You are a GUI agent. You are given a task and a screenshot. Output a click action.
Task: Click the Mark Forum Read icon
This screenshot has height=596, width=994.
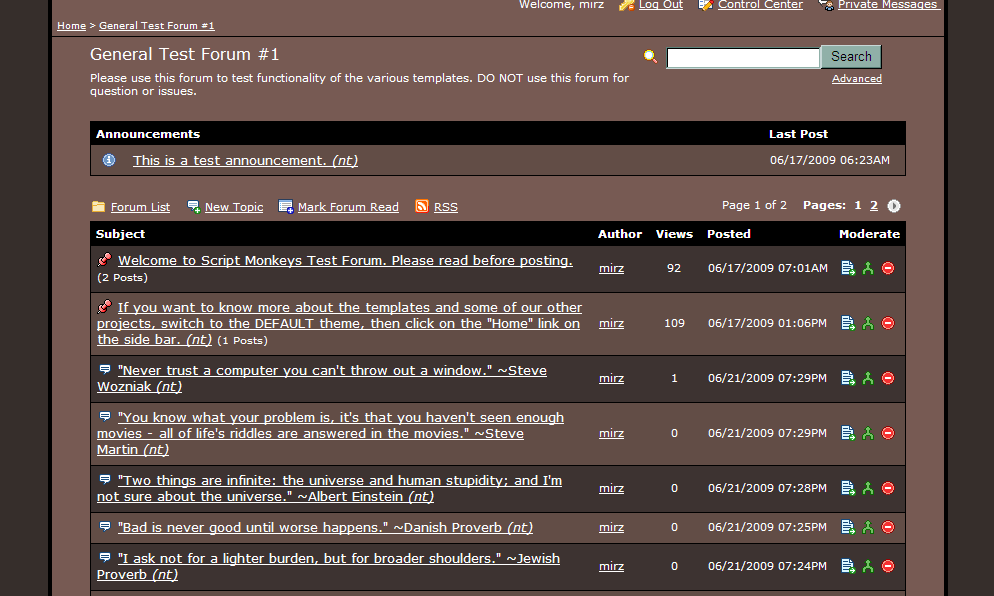(x=286, y=207)
